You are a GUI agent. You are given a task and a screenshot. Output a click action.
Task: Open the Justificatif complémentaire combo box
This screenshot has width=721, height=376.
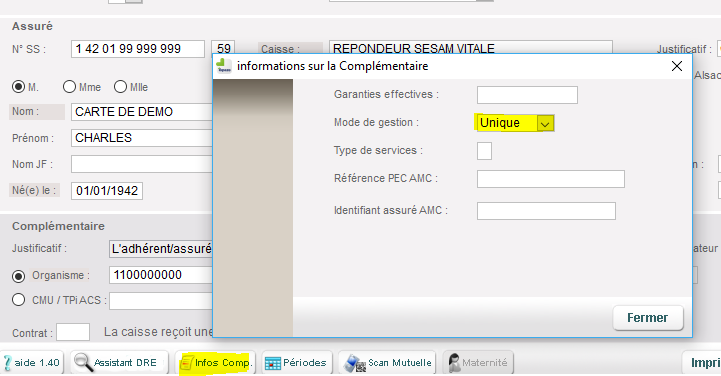click(161, 249)
